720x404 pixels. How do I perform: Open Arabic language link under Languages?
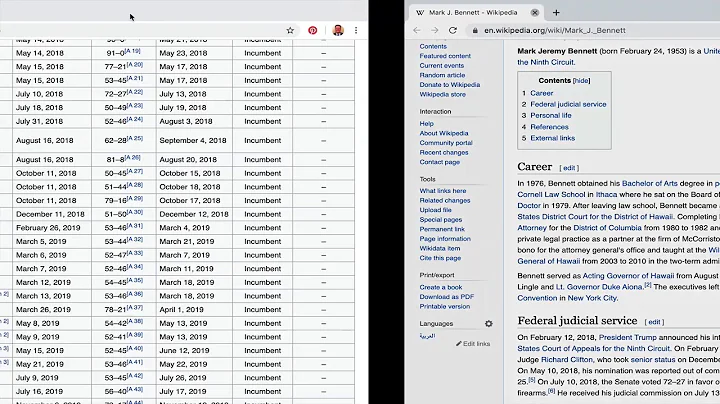click(427, 336)
